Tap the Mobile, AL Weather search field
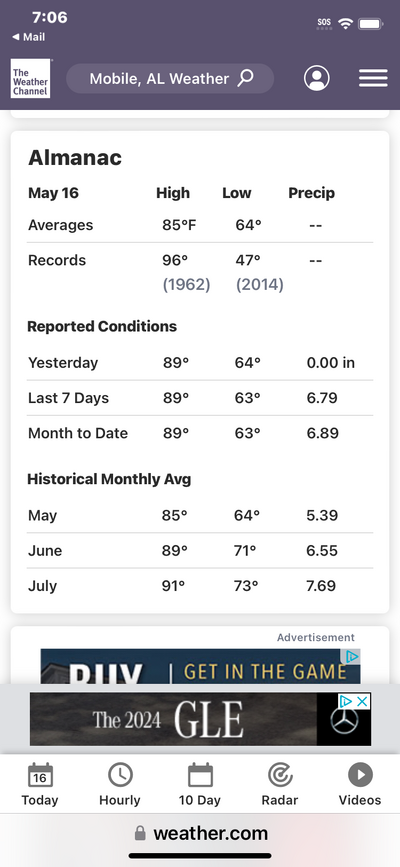Viewport: 400px width, 867px height. pos(170,79)
